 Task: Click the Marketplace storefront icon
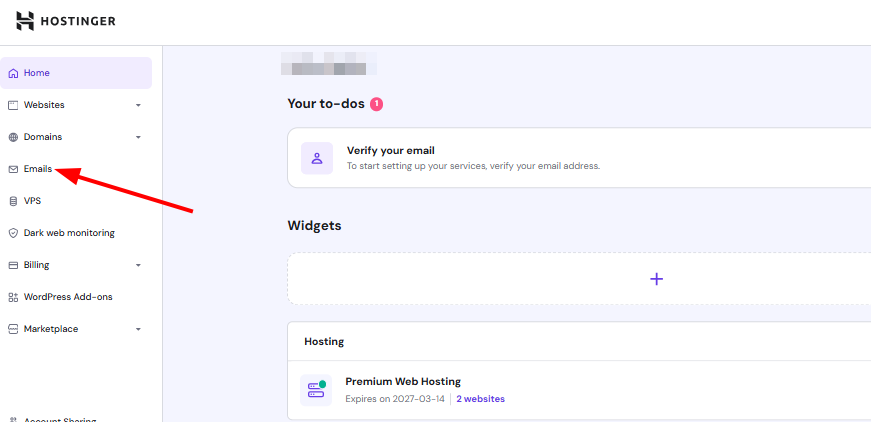click(13, 329)
